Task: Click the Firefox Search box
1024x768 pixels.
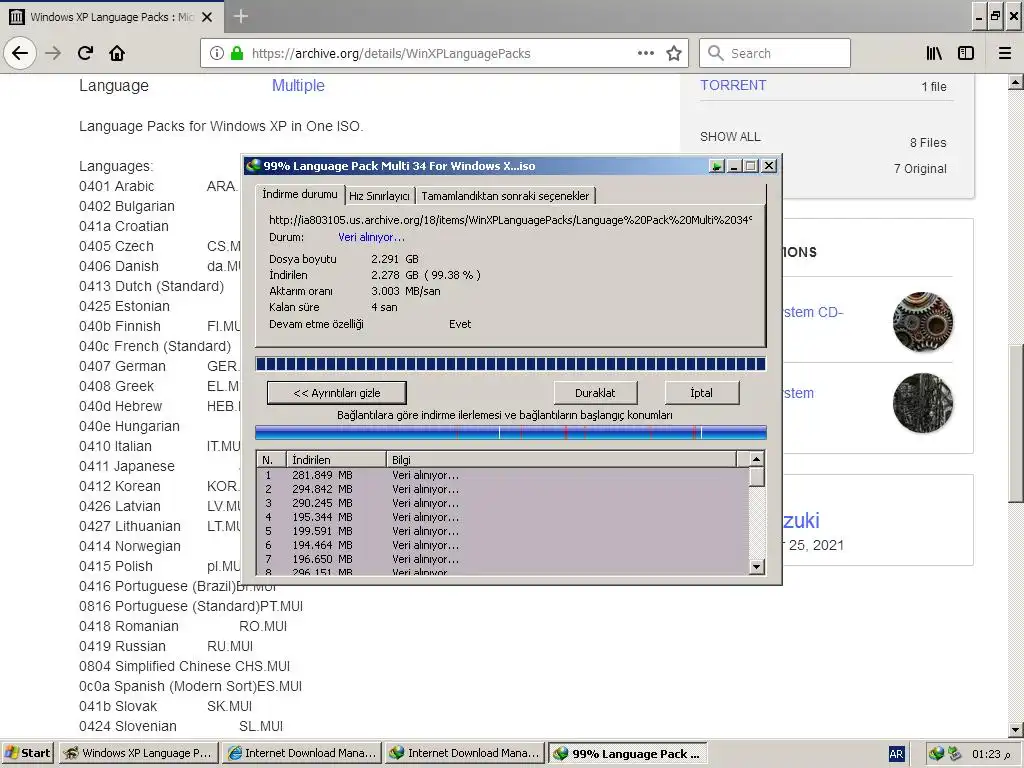Action: pyautogui.click(x=775, y=53)
